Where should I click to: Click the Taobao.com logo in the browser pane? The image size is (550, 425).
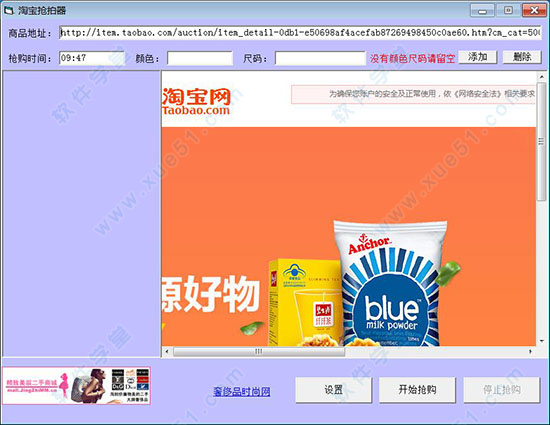pyautogui.click(x=196, y=101)
